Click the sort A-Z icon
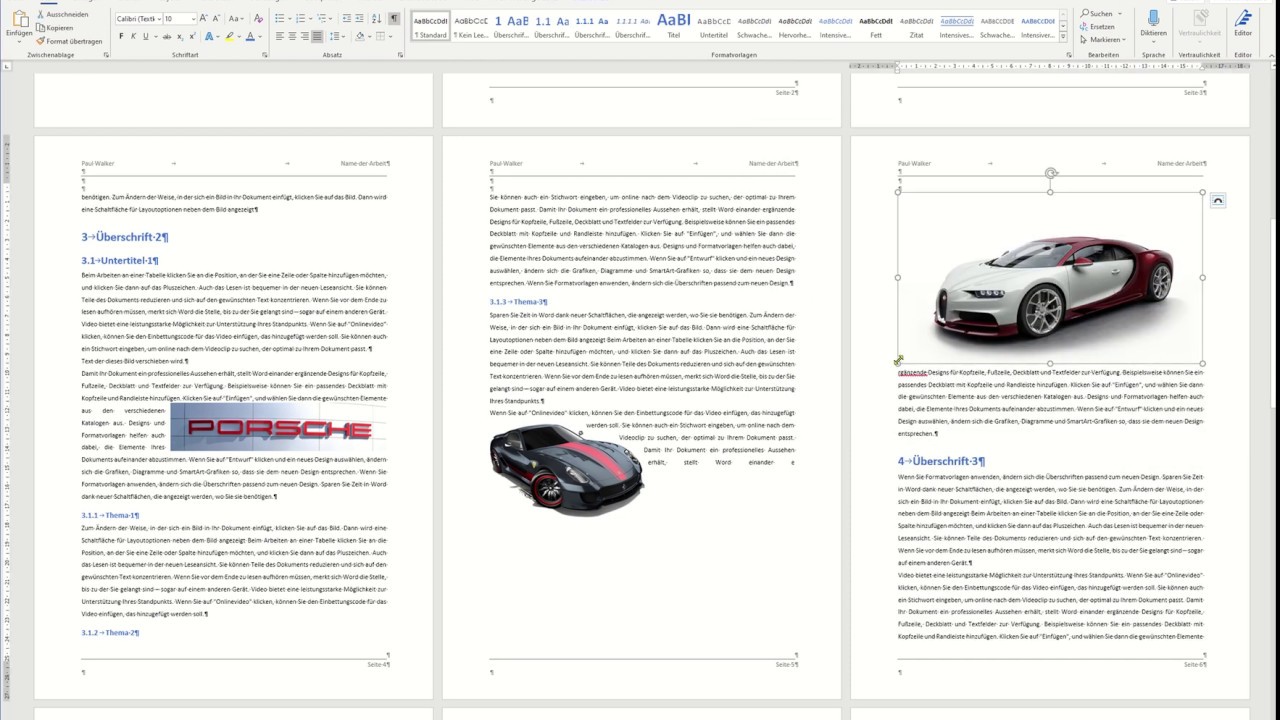This screenshot has width=1280, height=720. (377, 18)
